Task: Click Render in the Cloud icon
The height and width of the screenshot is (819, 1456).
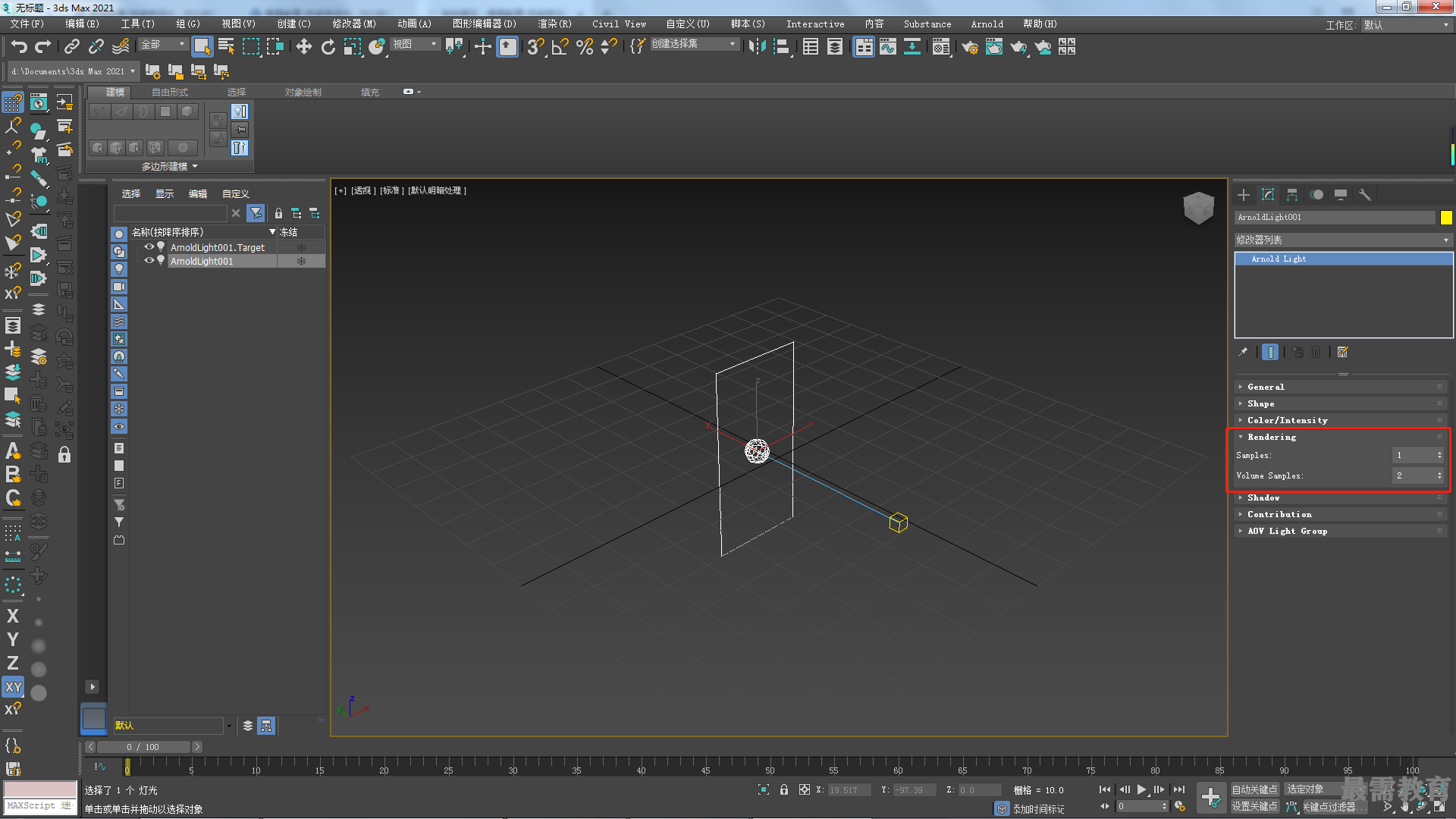Action: 1043,47
